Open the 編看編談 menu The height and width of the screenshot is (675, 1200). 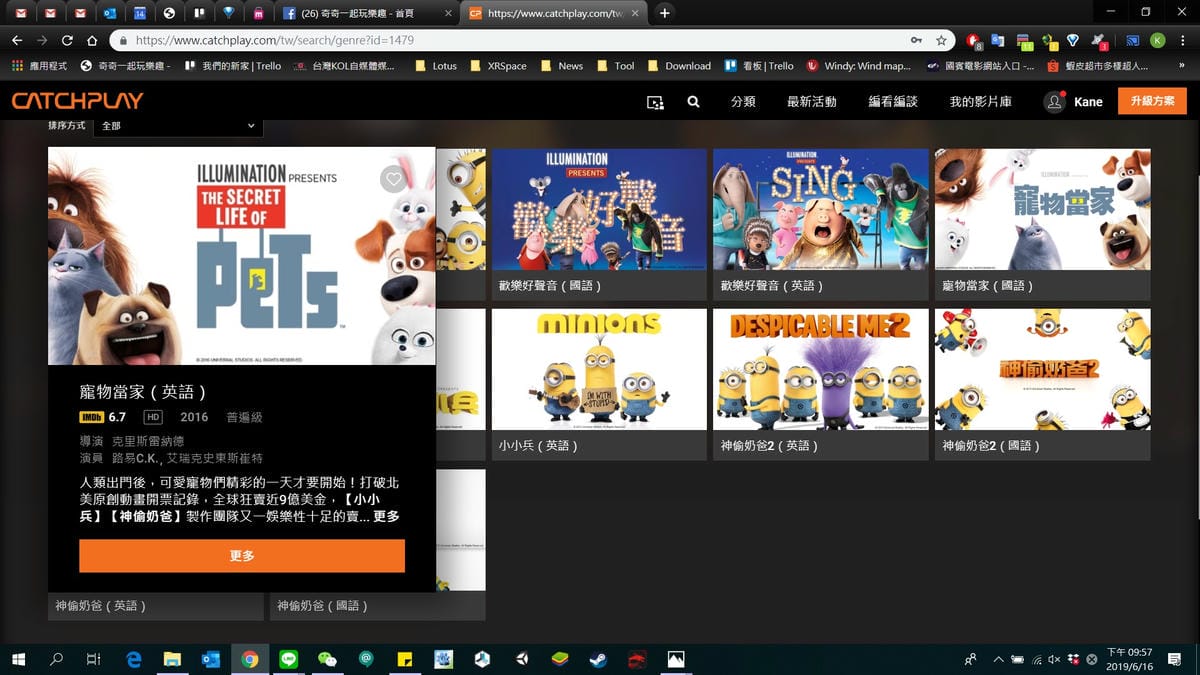pyautogui.click(x=893, y=102)
